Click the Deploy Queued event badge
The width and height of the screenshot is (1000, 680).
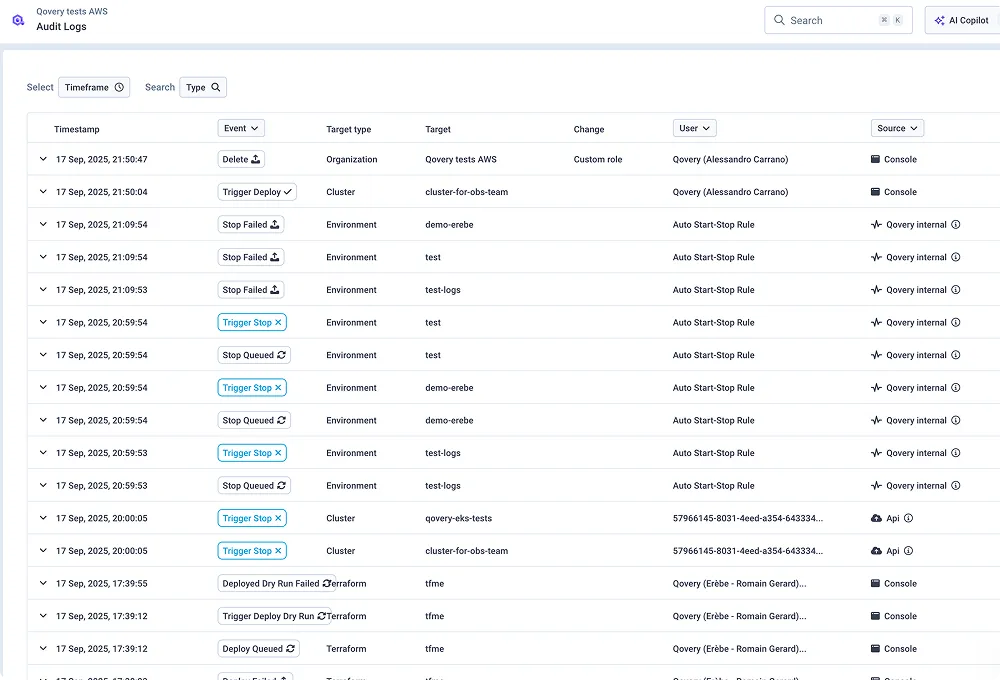click(x=258, y=649)
